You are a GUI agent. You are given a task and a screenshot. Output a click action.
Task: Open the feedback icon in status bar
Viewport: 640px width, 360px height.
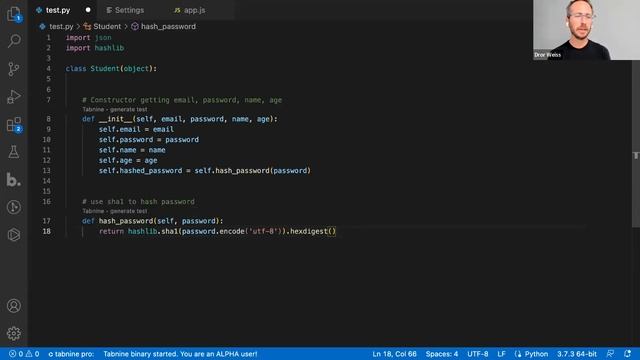610,354
